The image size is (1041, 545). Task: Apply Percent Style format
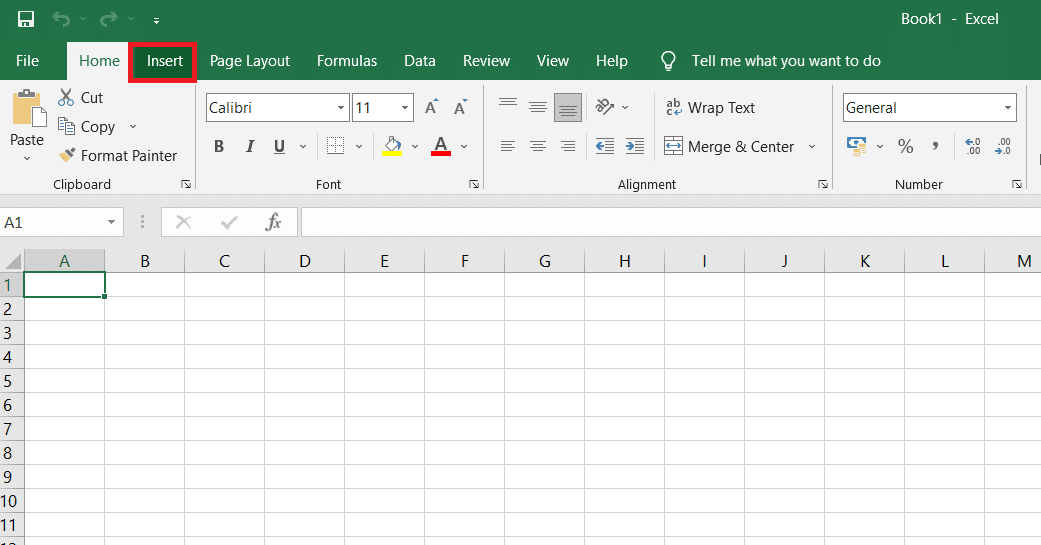click(x=906, y=146)
